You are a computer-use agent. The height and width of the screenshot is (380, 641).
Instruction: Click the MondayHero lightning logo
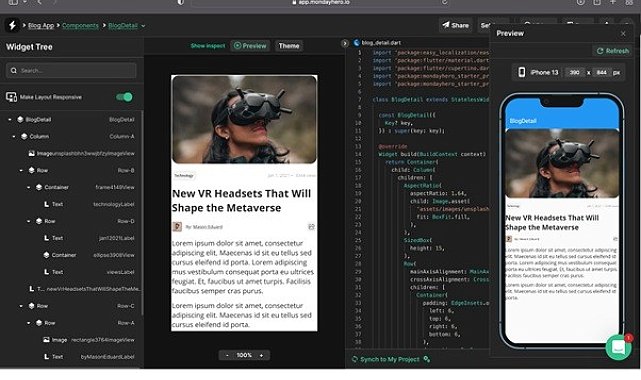click(12, 25)
